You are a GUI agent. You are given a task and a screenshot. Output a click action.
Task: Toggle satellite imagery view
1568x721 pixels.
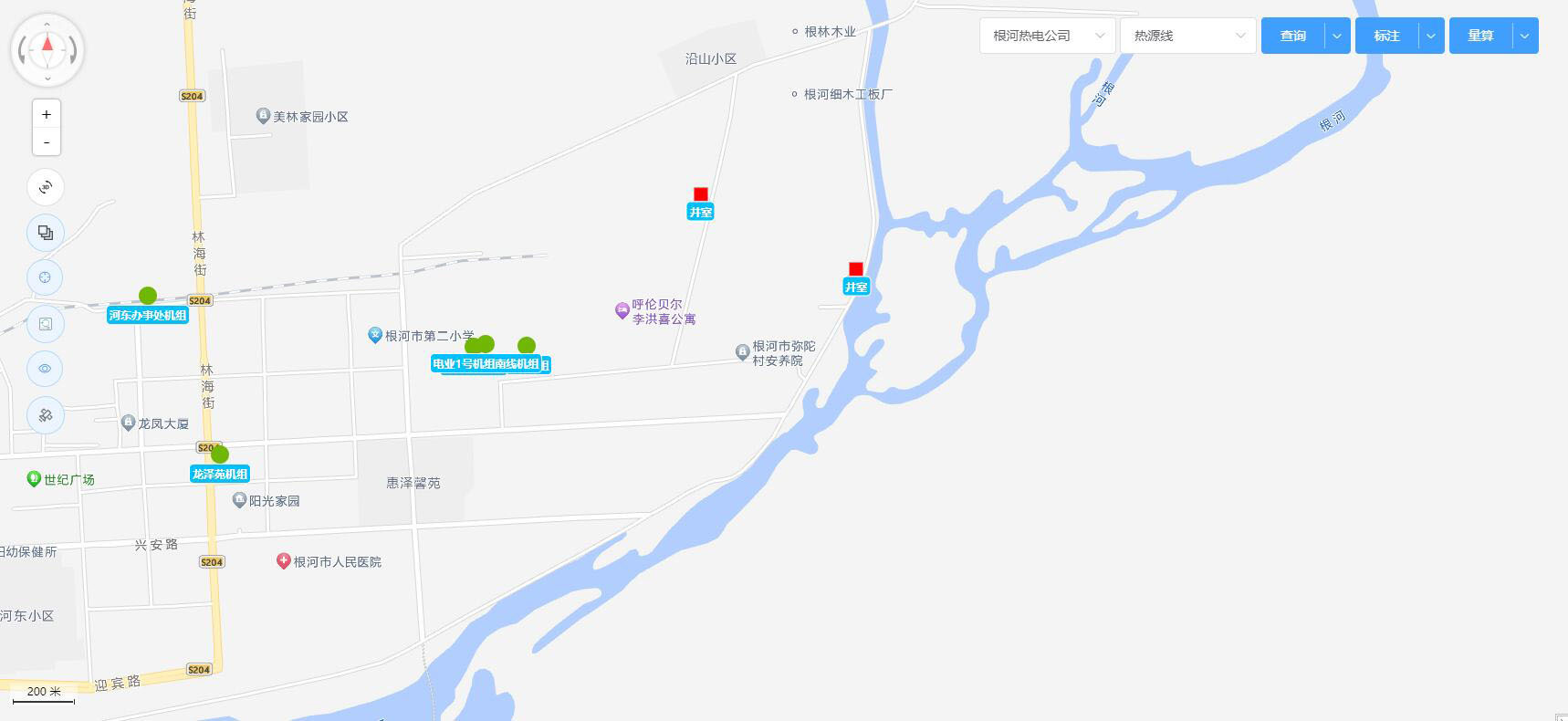point(46,415)
